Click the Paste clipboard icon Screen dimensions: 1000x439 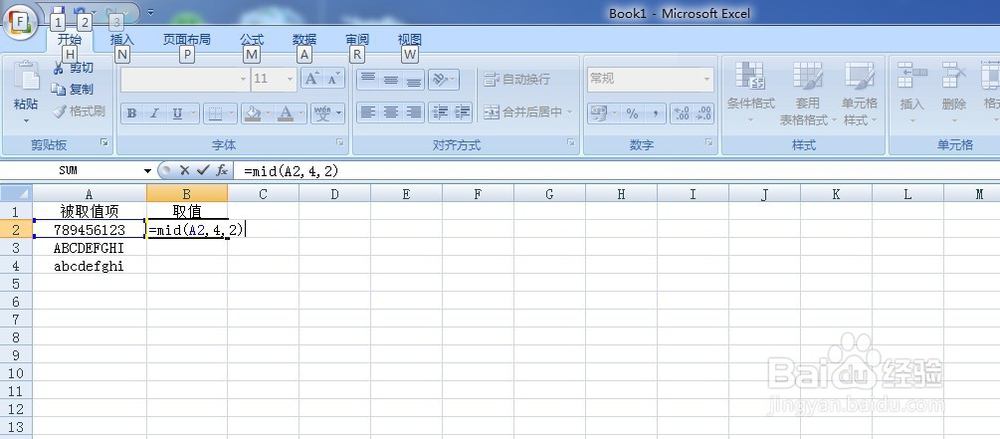pos(26,76)
